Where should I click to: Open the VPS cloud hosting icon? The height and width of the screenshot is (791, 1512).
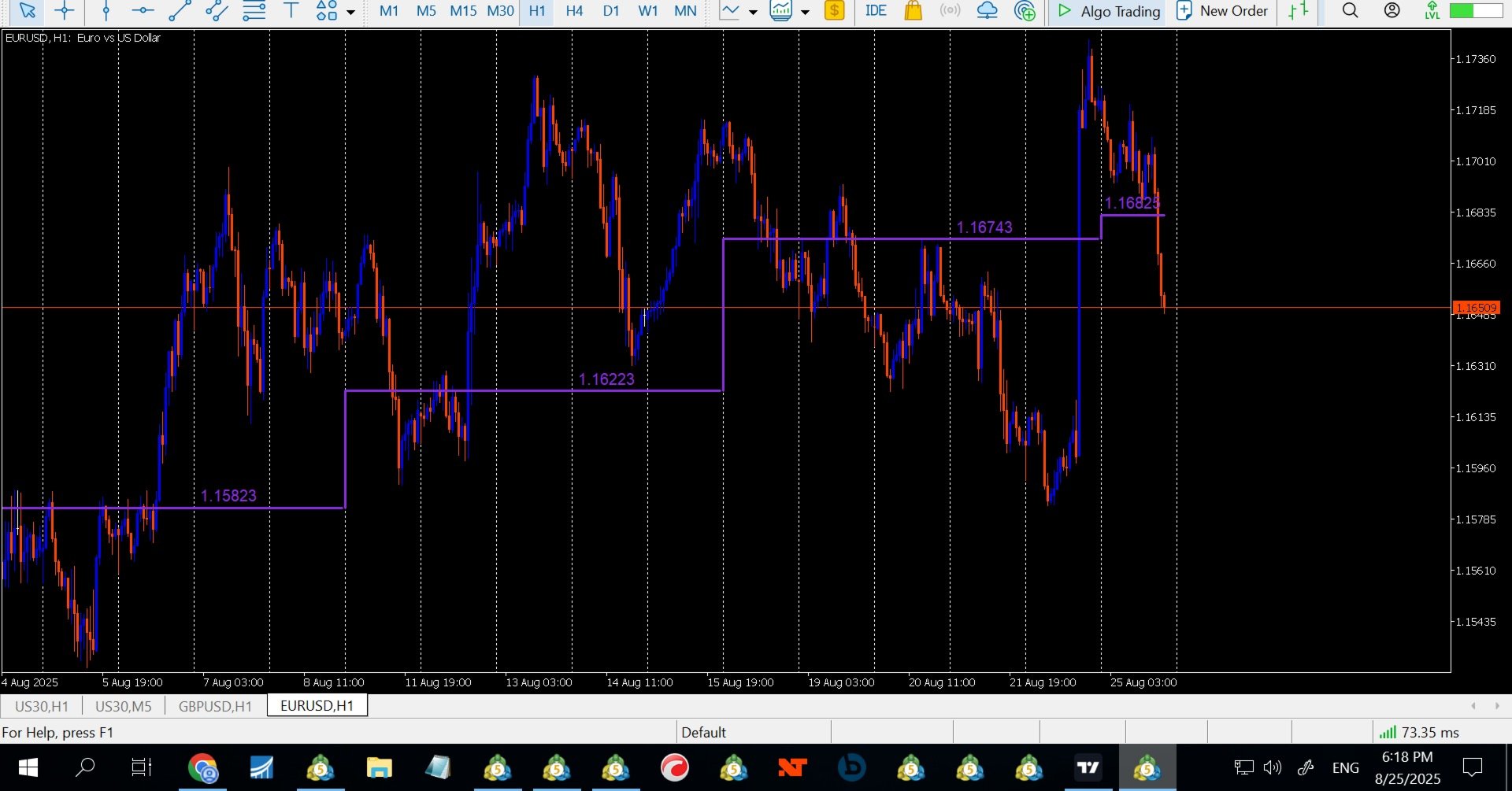(987, 11)
